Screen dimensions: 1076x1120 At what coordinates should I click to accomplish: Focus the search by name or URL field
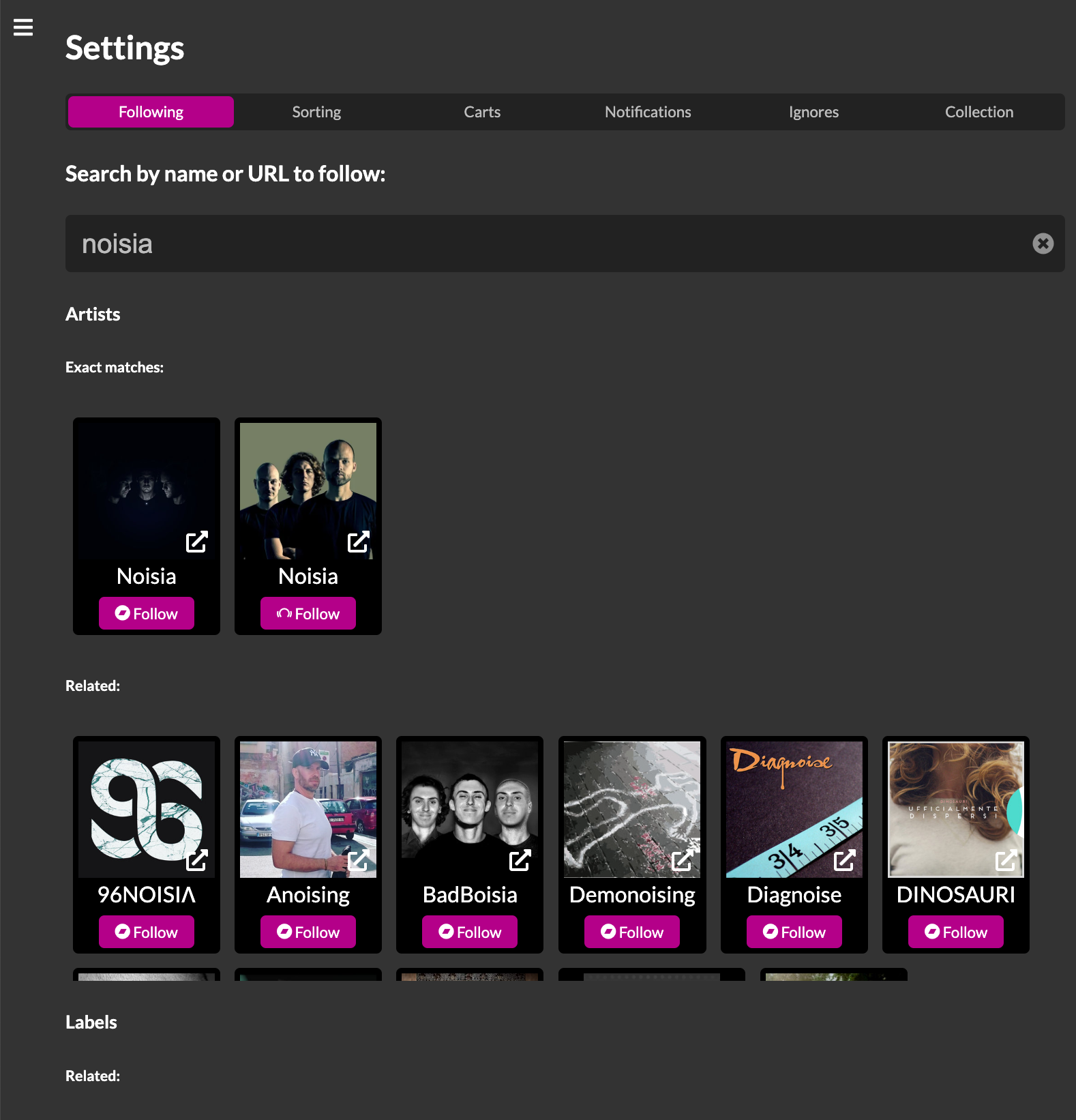click(x=565, y=244)
